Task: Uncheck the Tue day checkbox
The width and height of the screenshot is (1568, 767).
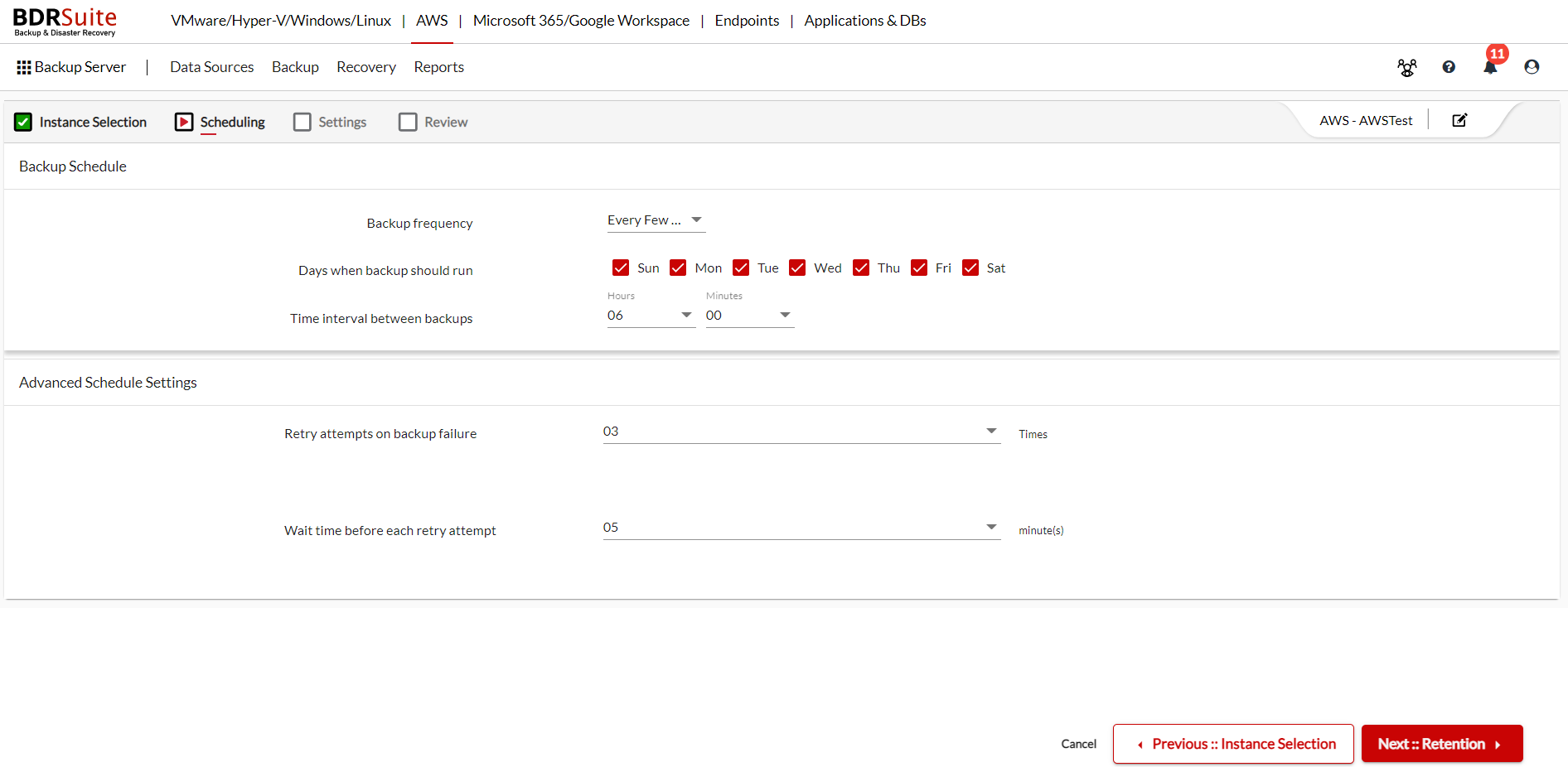Action: click(x=741, y=268)
